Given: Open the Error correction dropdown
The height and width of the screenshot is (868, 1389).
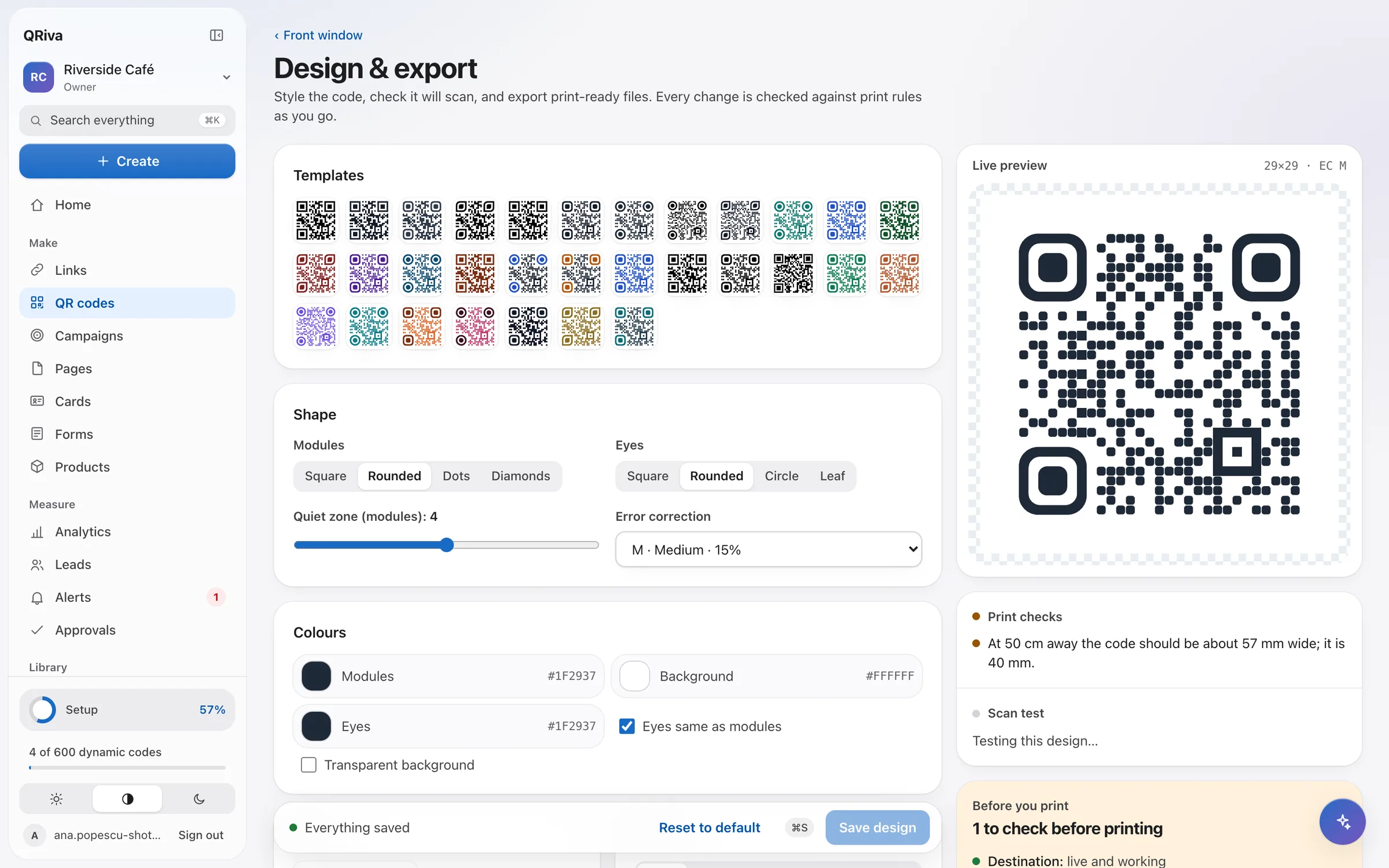Looking at the screenshot, I should [769, 550].
